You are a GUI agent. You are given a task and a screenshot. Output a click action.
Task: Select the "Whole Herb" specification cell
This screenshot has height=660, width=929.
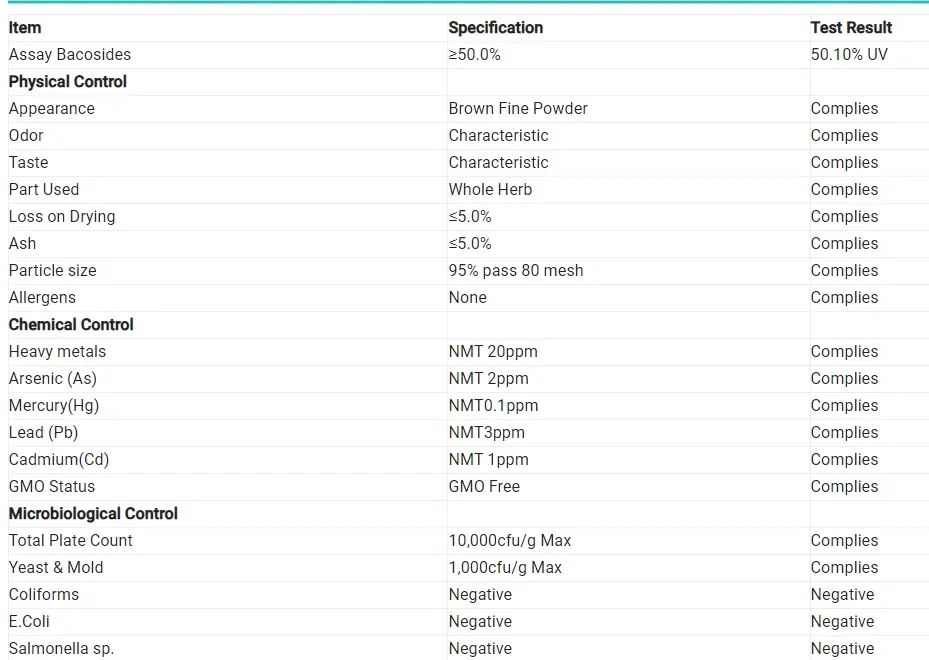[490, 190]
